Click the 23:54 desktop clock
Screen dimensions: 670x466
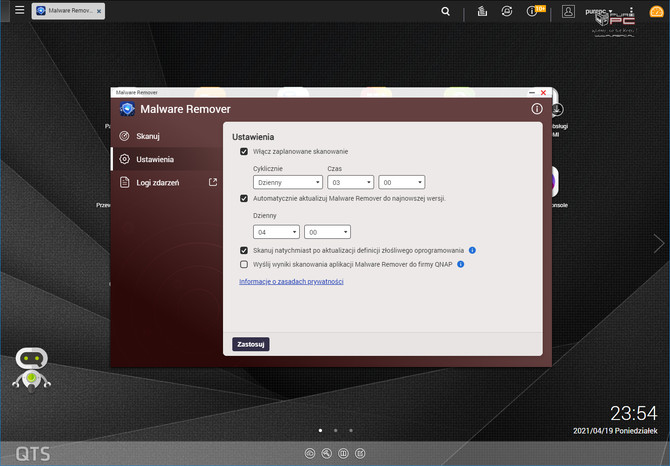point(633,413)
